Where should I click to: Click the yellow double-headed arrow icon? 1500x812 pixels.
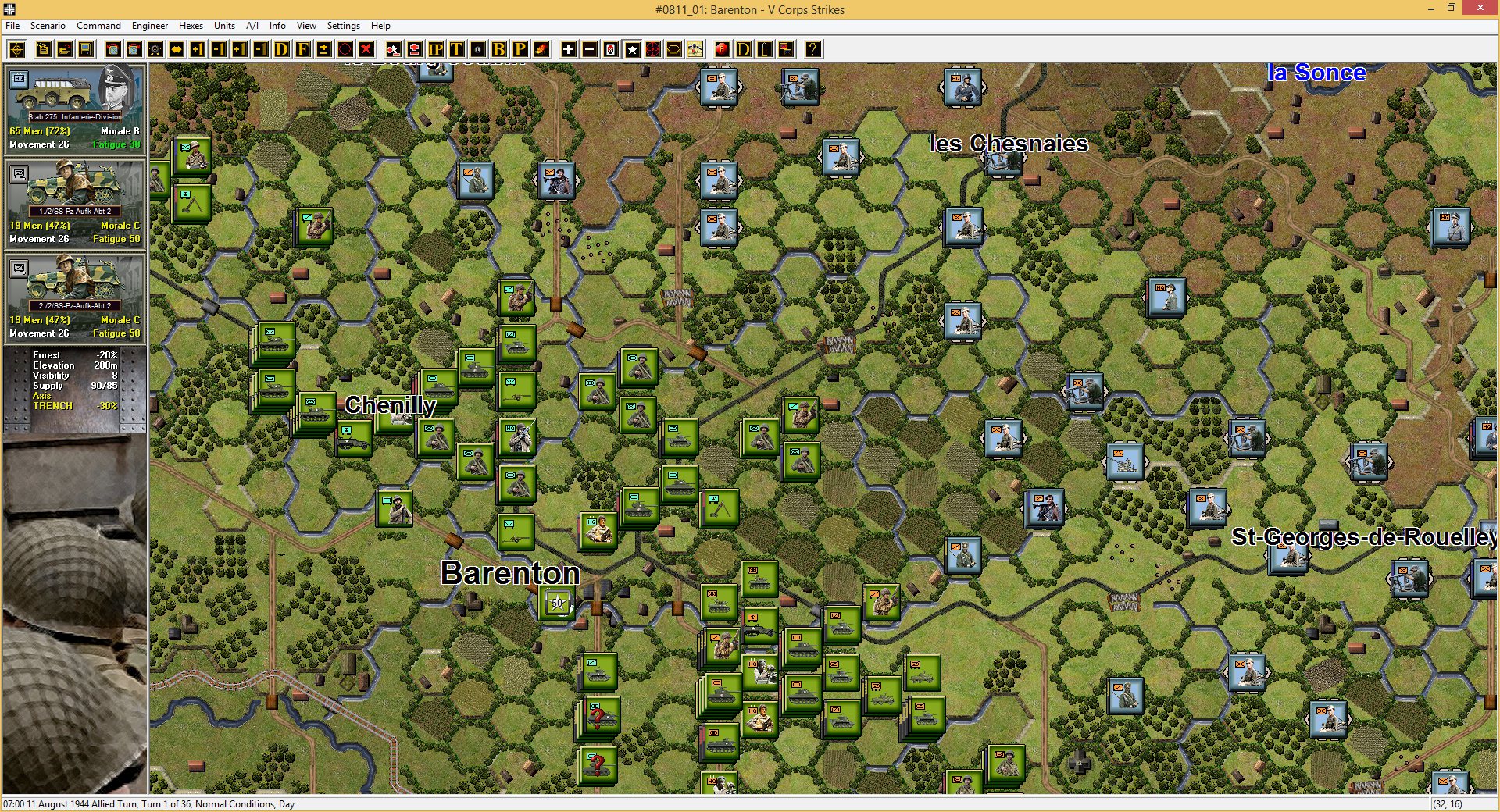pyautogui.click(x=177, y=49)
